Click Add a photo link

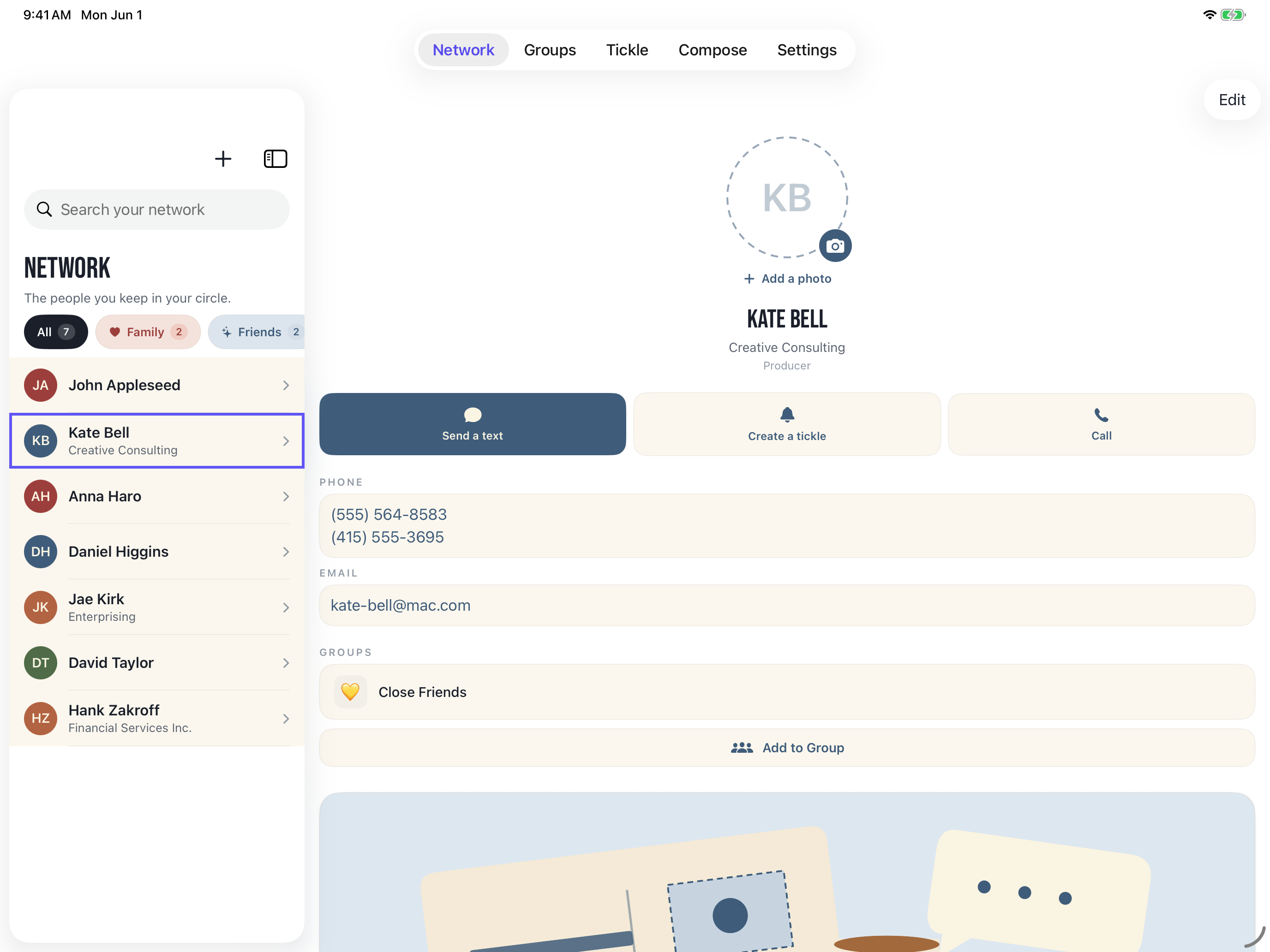[787, 278]
